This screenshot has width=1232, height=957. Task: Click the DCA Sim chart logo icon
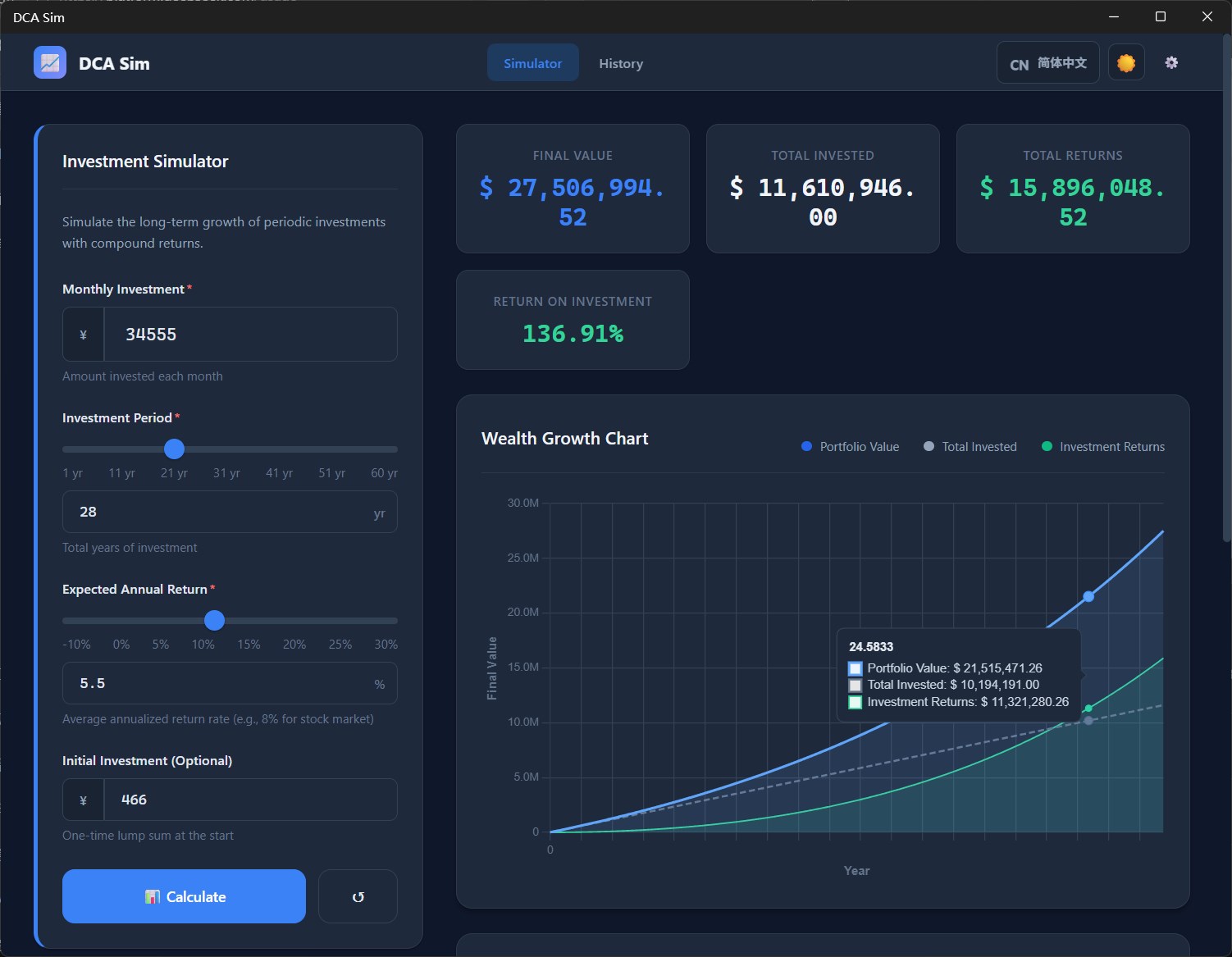pos(50,63)
